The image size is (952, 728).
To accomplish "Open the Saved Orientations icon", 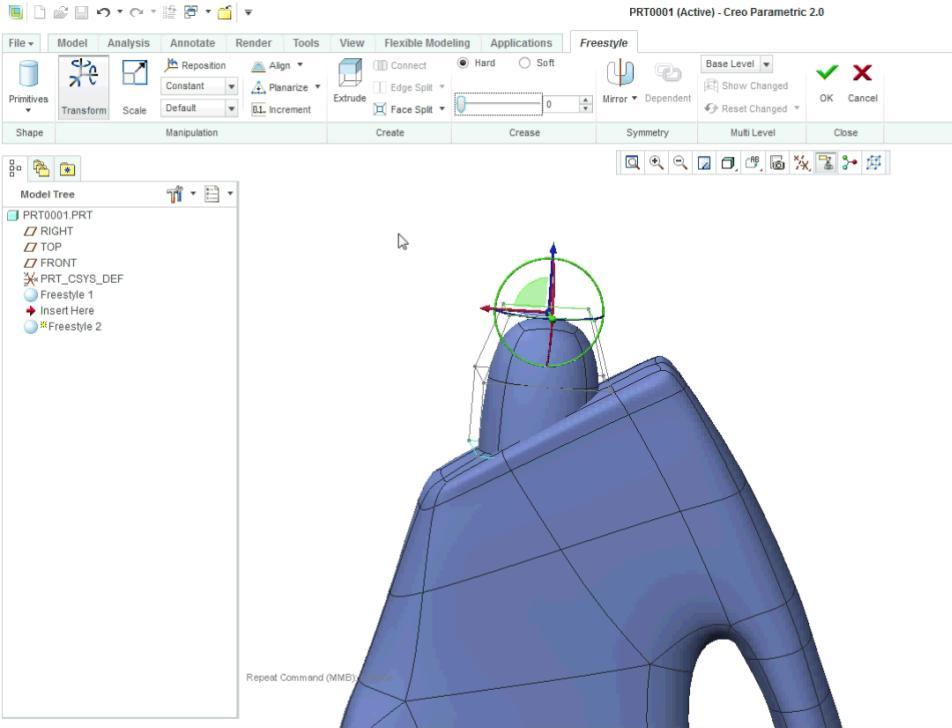I will pos(753,163).
